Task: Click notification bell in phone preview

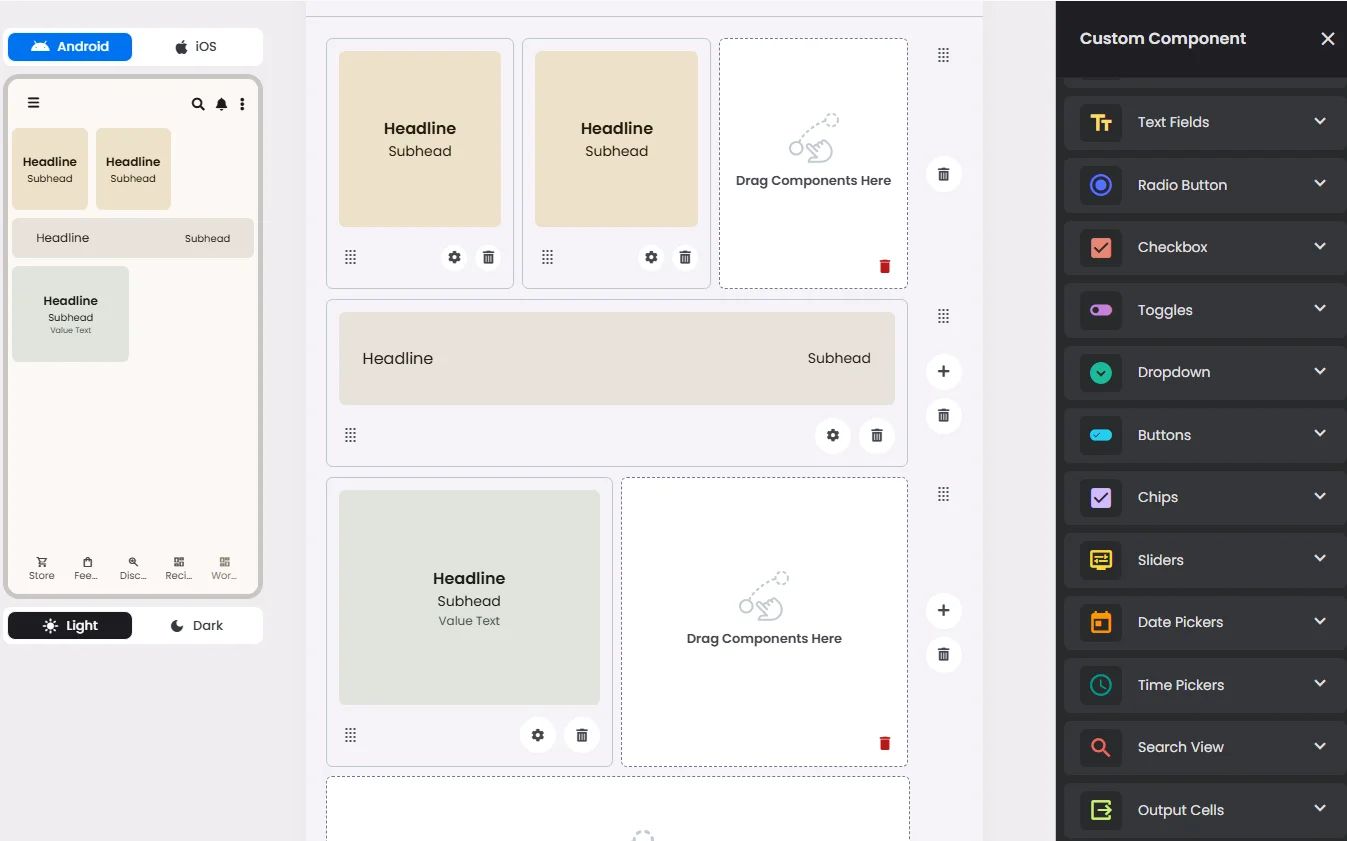Action: coord(221,103)
